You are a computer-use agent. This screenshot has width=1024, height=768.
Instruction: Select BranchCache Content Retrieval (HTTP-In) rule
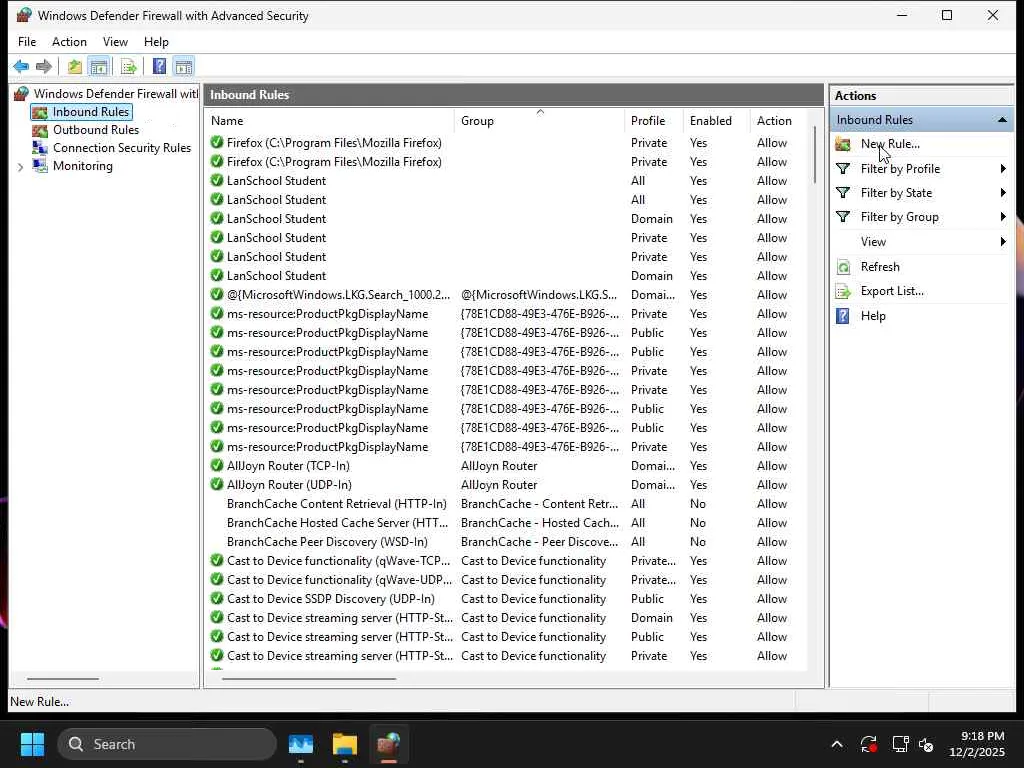[507, 504]
